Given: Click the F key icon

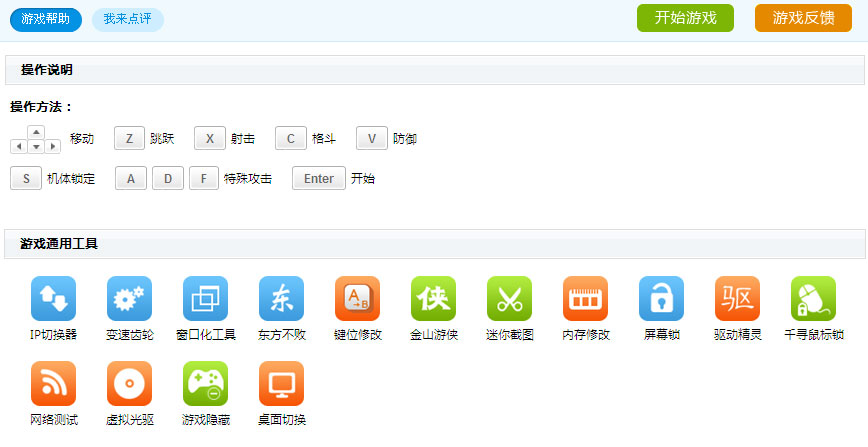Looking at the screenshot, I should pos(204,178).
